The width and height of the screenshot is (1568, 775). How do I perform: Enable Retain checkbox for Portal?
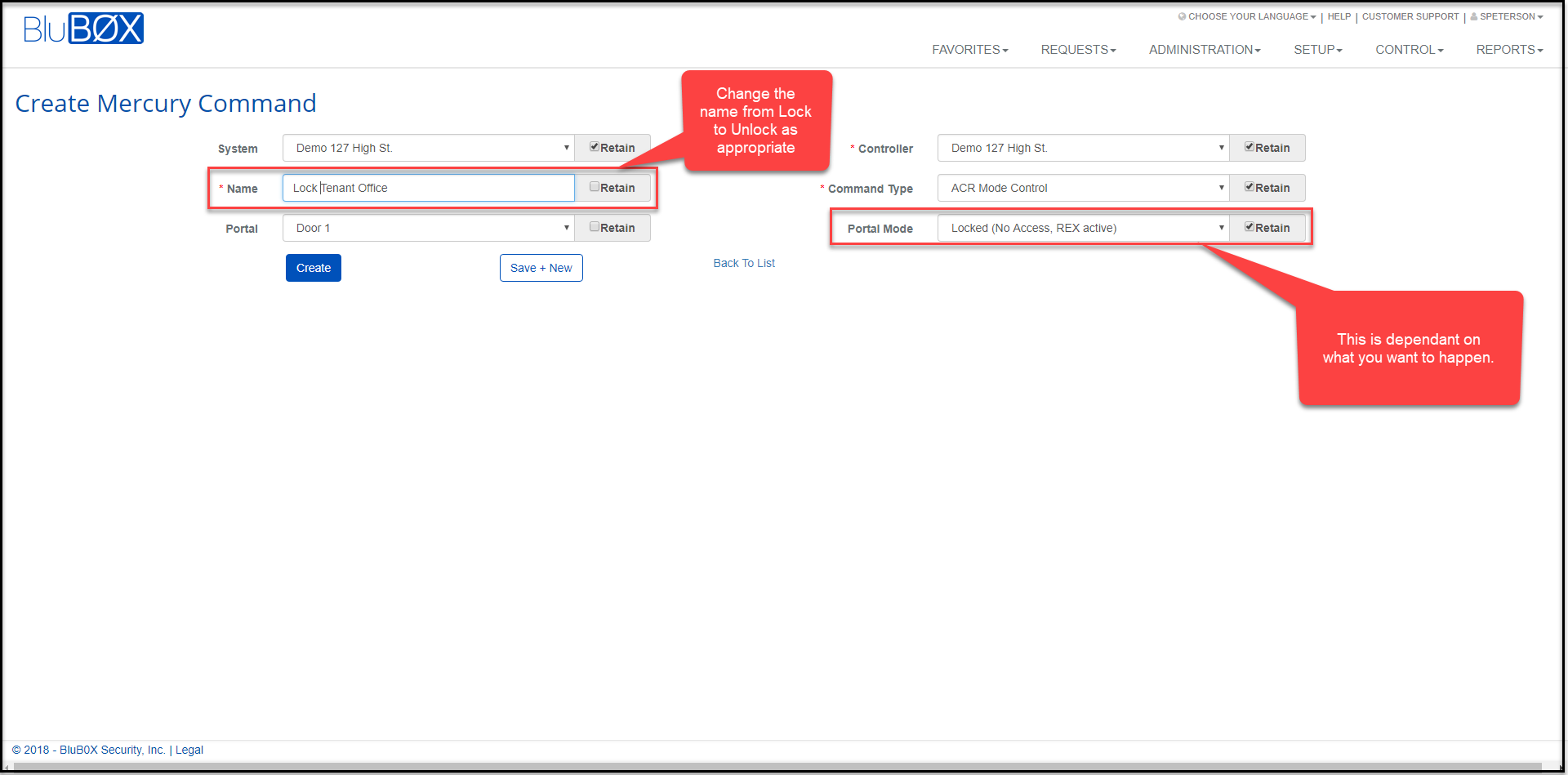tap(595, 227)
